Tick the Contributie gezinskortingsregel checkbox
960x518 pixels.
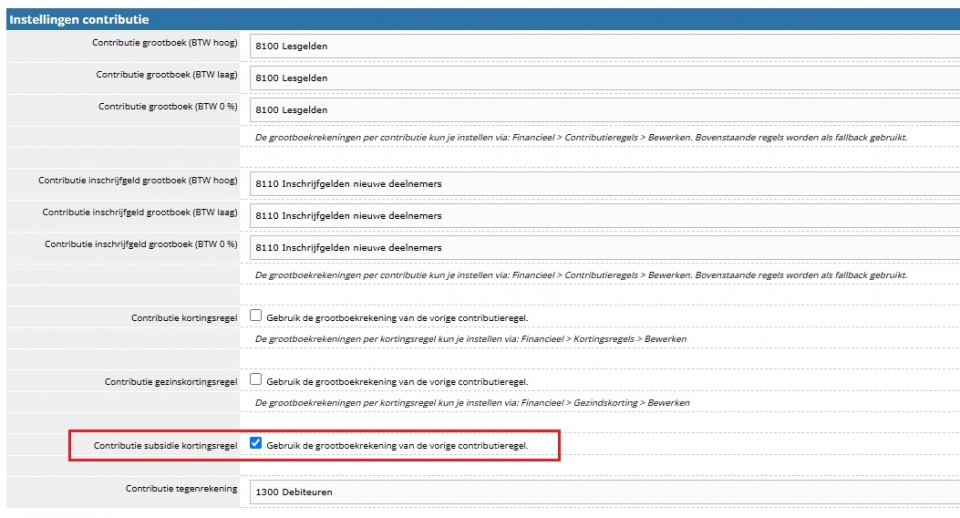[x=256, y=380]
